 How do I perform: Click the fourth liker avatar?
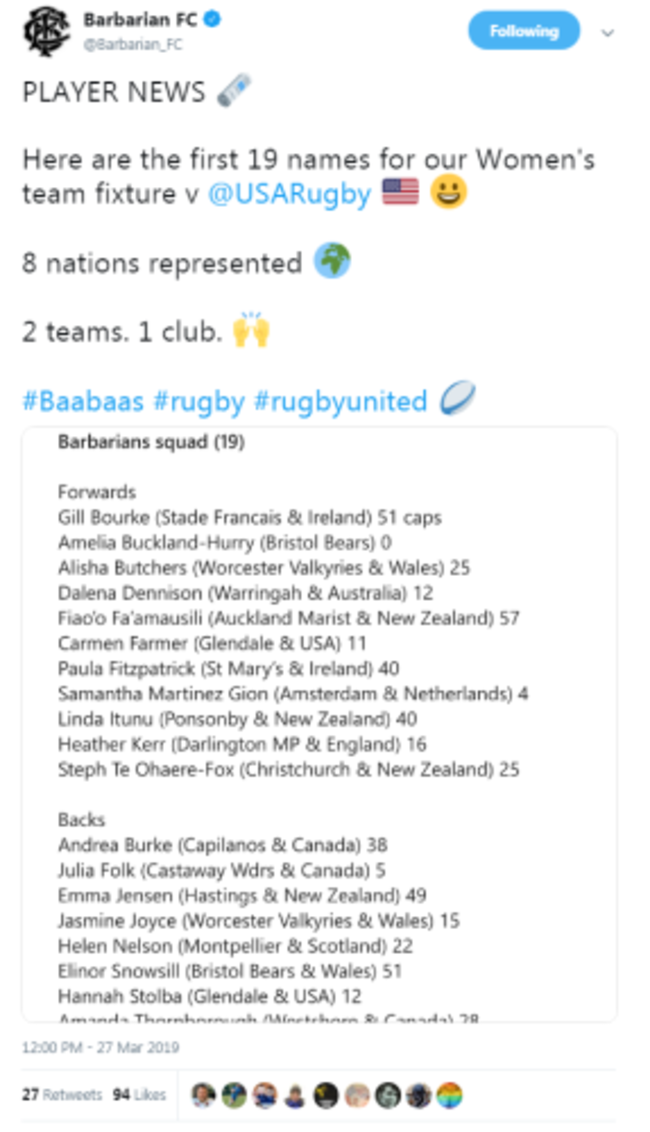295,1095
